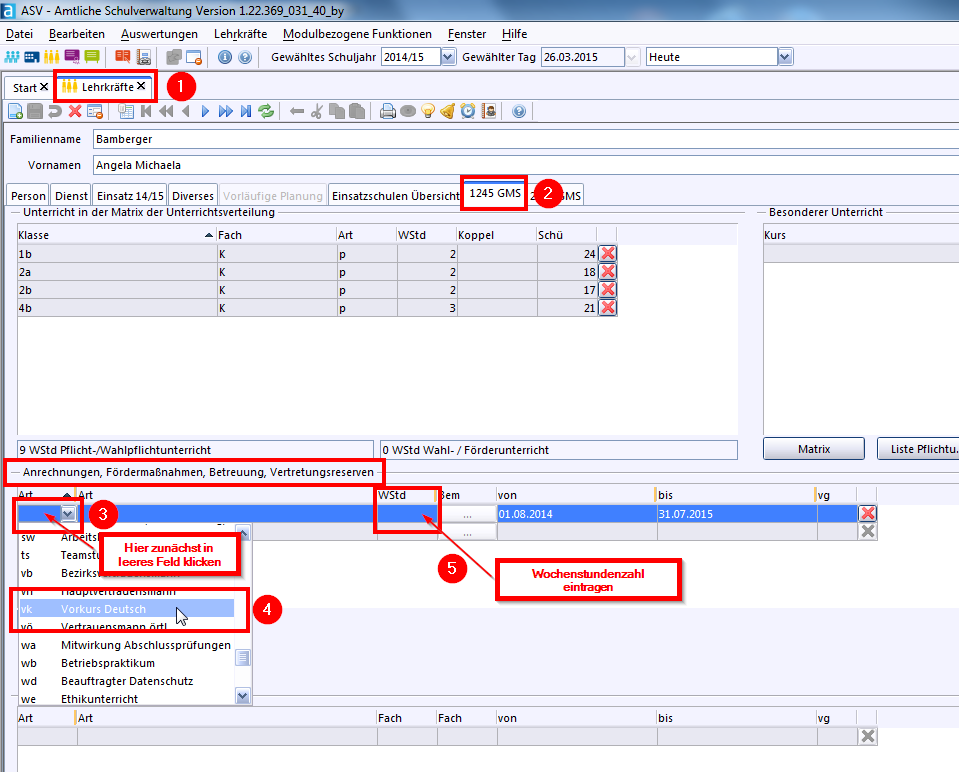Open the Fenster menu
The width and height of the screenshot is (959, 772).
tap(467, 34)
